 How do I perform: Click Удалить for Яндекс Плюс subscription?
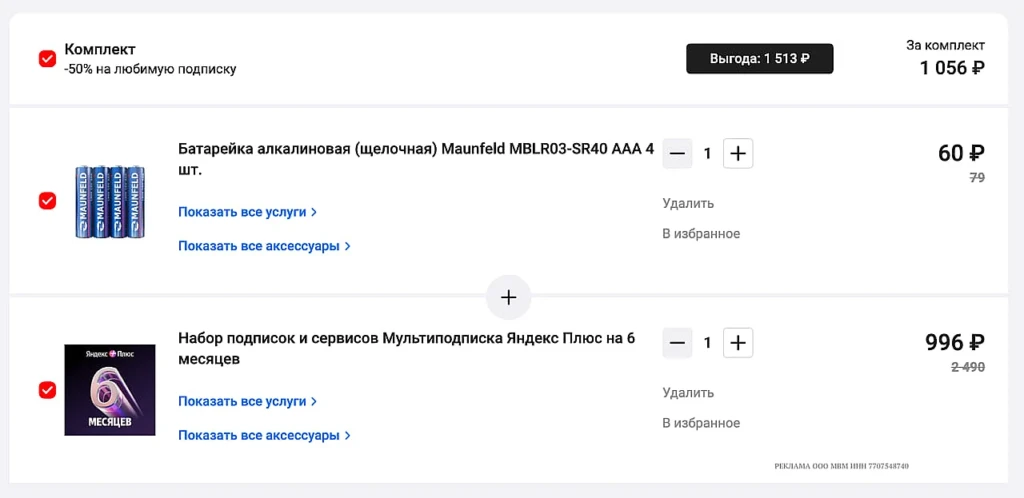pyautogui.click(x=688, y=393)
